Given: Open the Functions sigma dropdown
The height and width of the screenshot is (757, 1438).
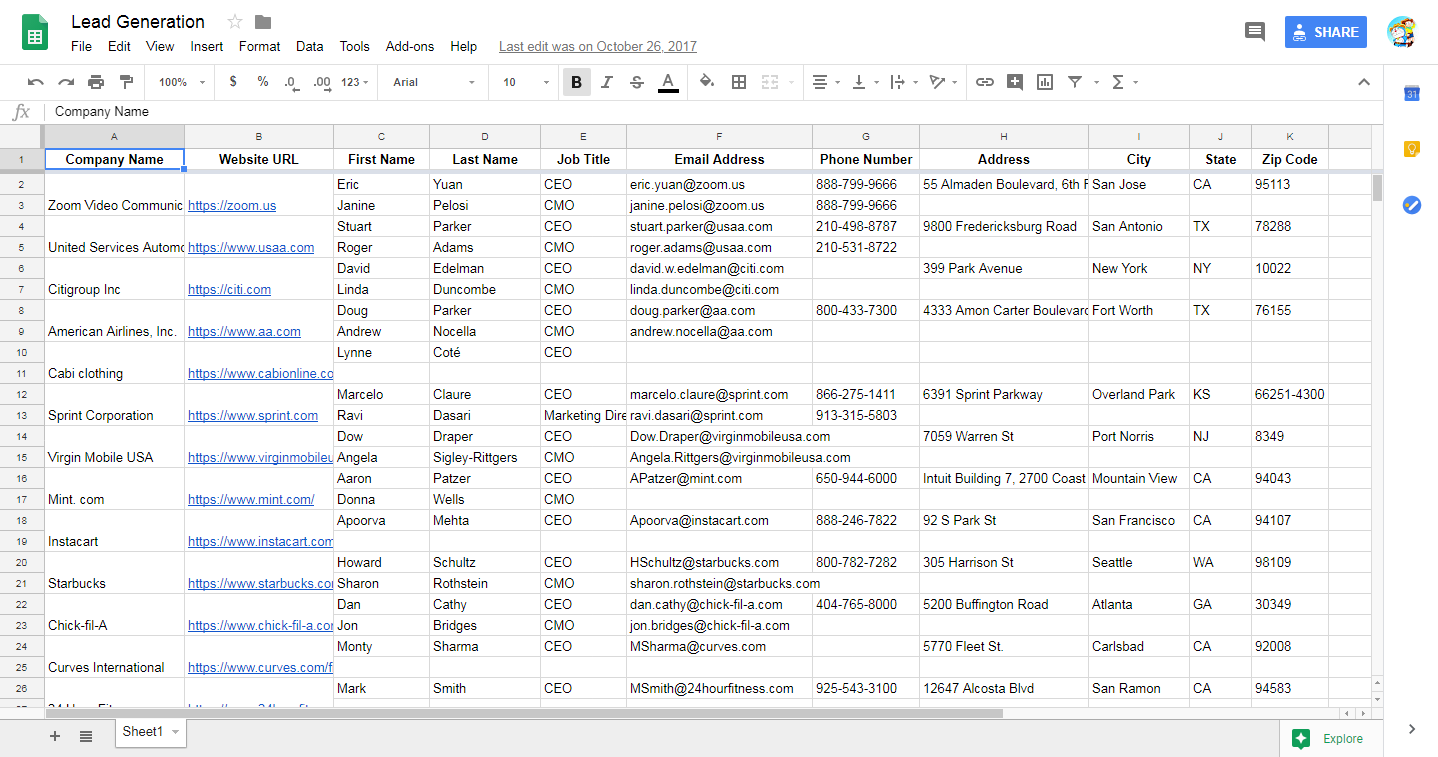Looking at the screenshot, I should [x=1125, y=82].
